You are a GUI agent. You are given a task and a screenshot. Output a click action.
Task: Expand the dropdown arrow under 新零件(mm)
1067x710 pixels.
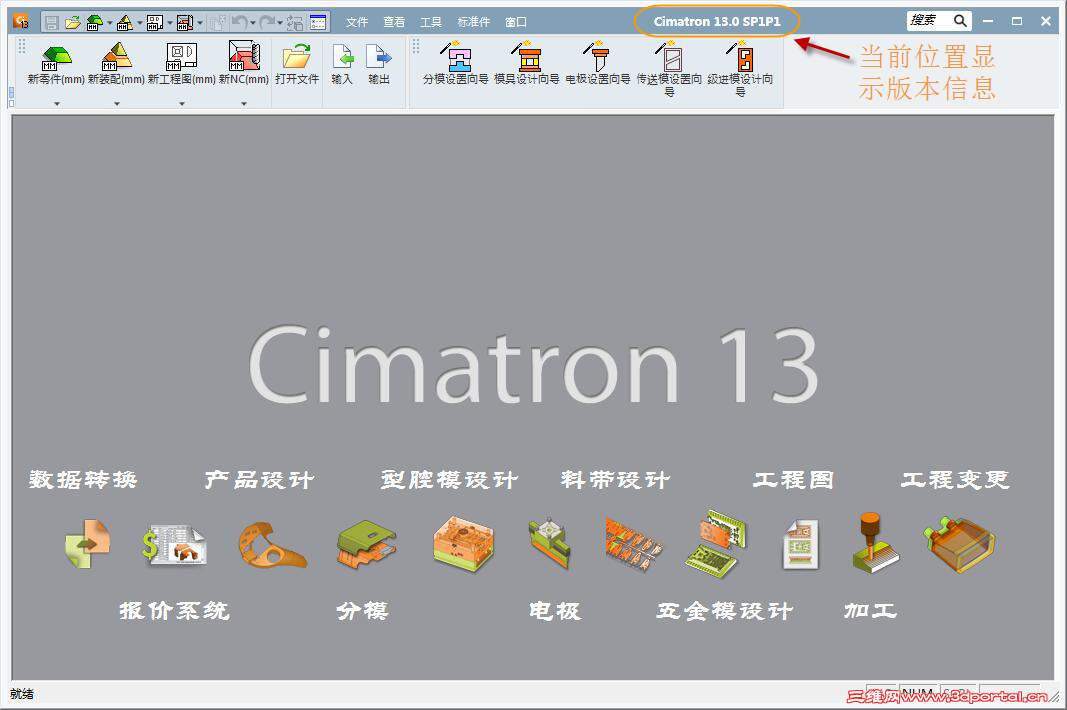pyautogui.click(x=56, y=103)
